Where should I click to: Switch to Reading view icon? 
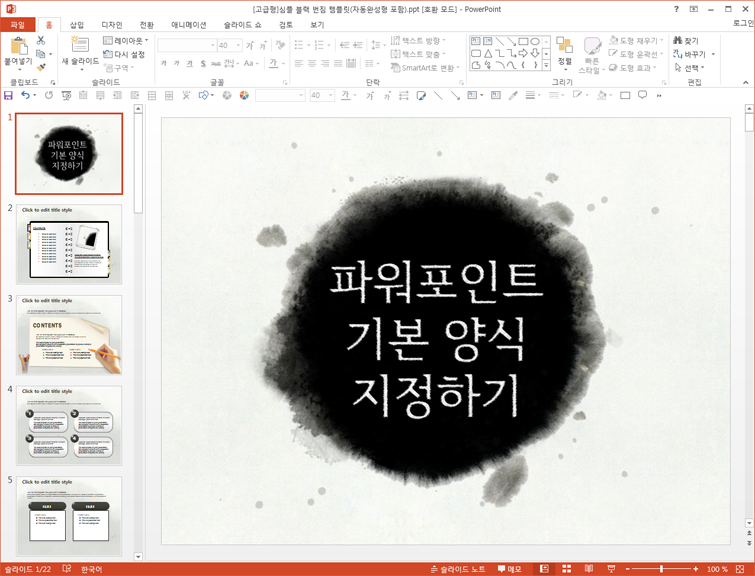(x=589, y=569)
